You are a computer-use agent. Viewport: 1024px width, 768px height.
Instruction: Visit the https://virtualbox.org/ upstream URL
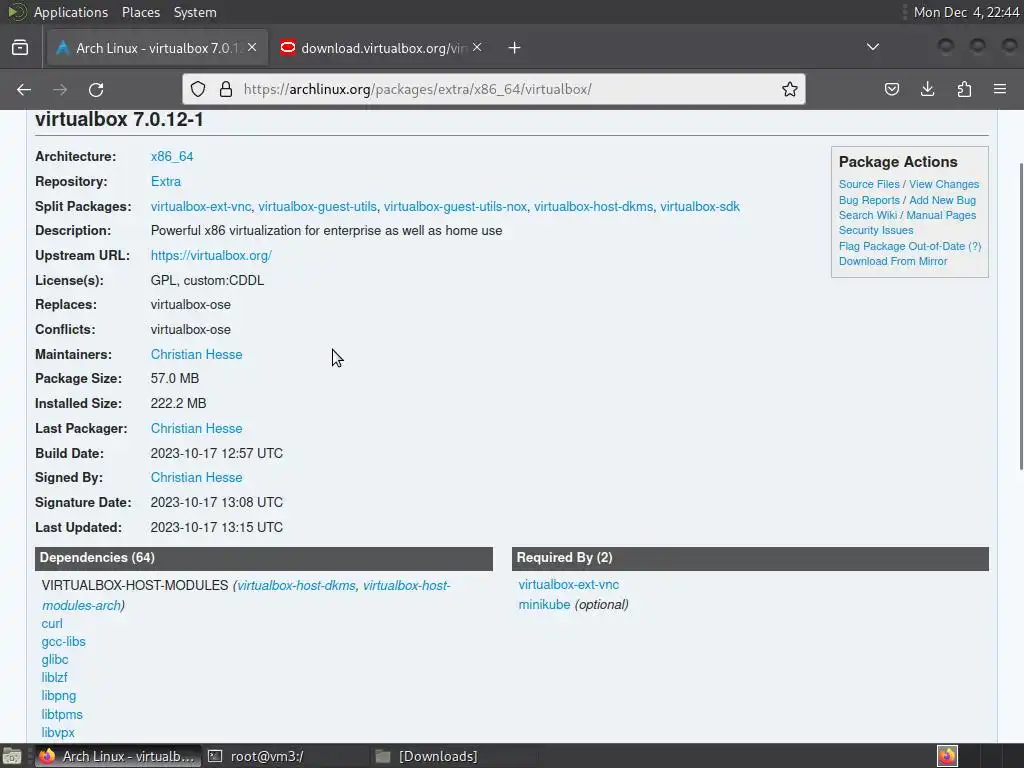pyautogui.click(x=211, y=255)
